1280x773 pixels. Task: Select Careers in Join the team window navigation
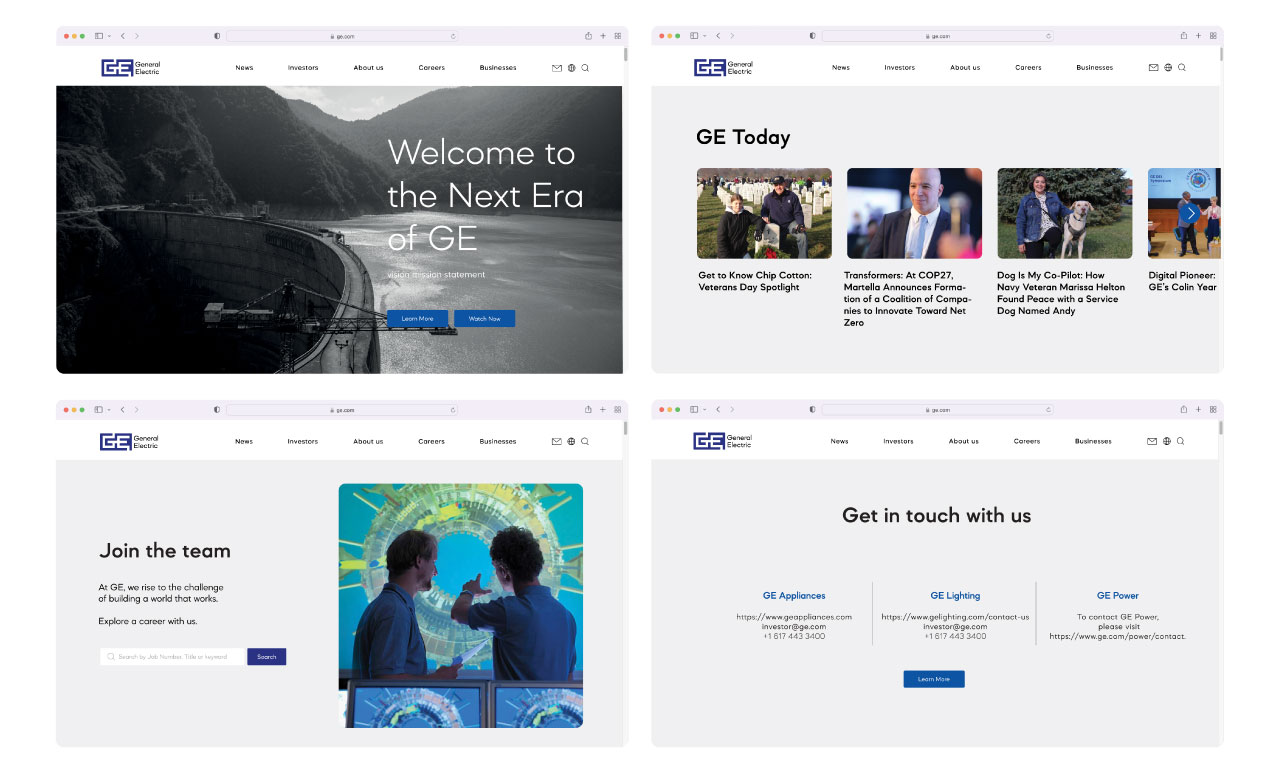pyautogui.click(x=431, y=441)
